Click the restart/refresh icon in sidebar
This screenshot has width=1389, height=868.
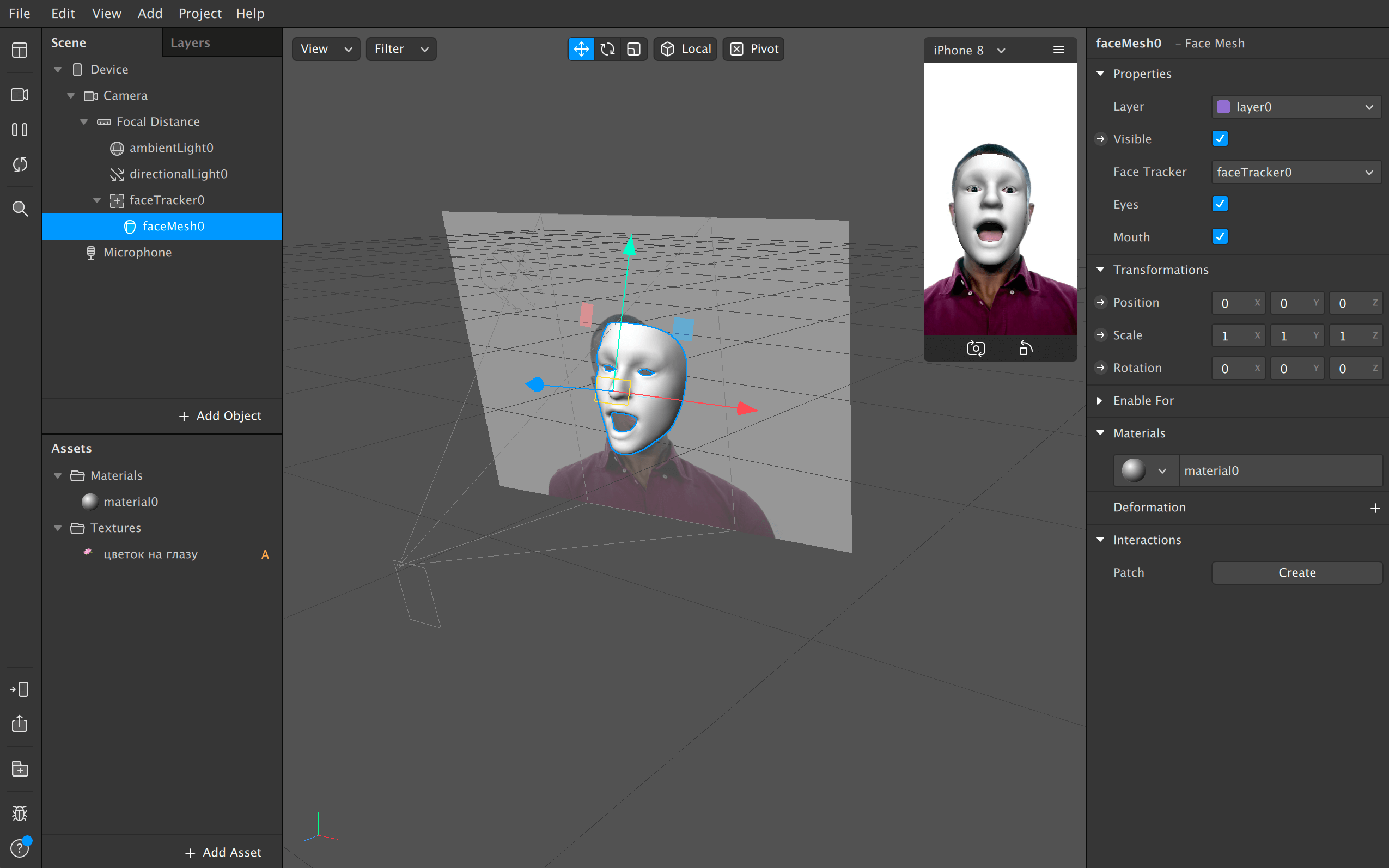point(20,165)
